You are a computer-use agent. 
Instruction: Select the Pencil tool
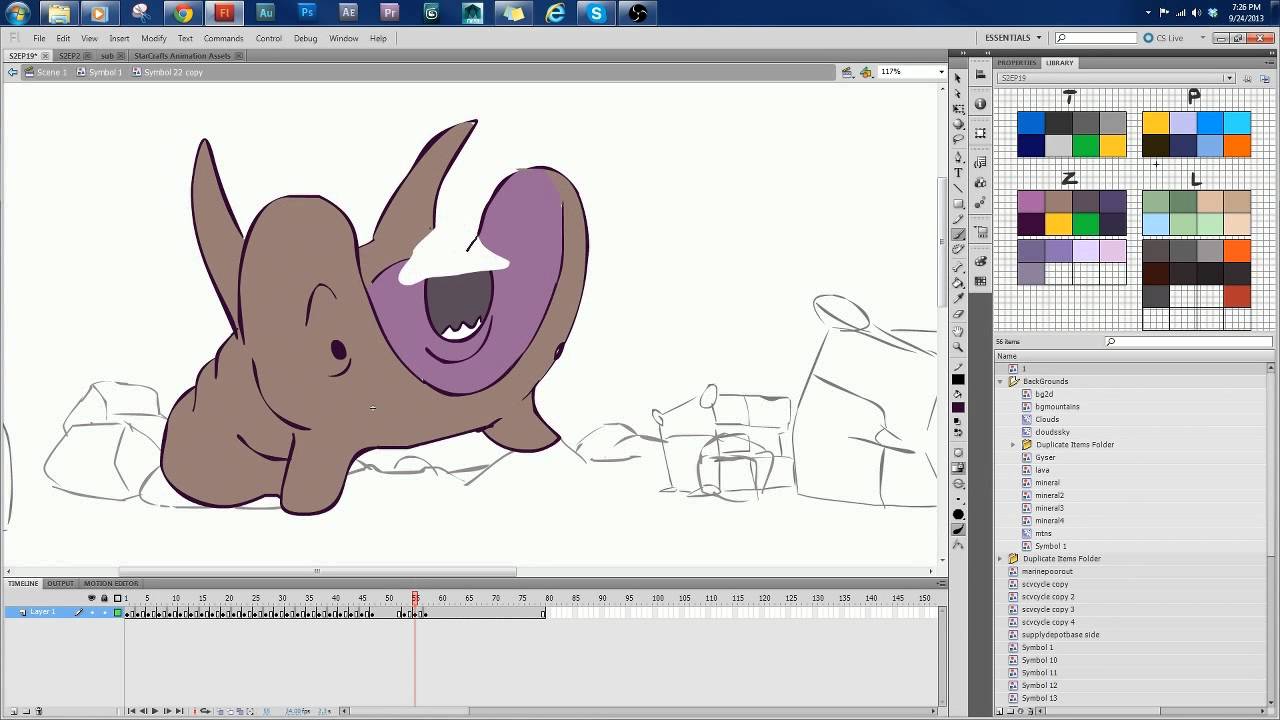tap(958, 219)
